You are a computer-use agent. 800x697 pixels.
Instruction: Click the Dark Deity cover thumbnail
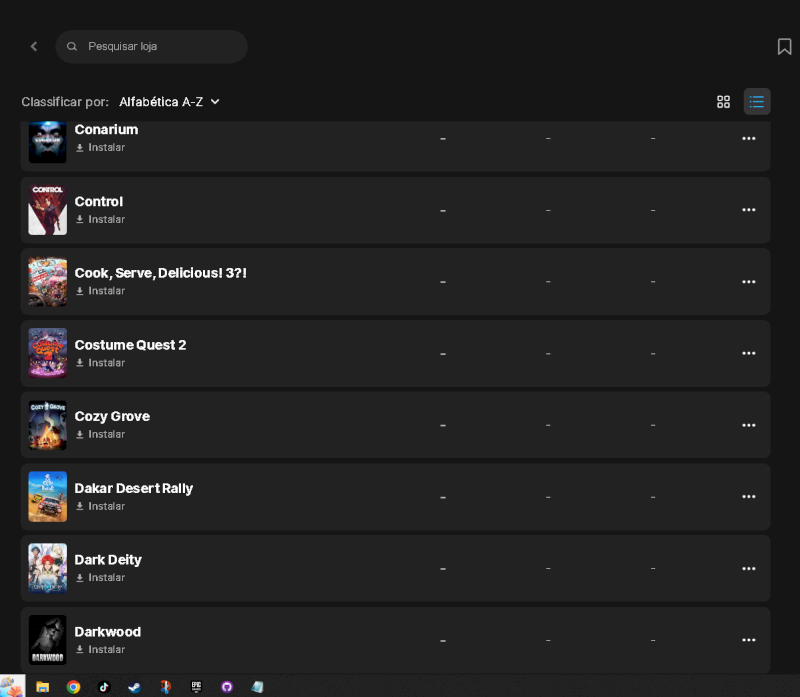[x=47, y=568]
